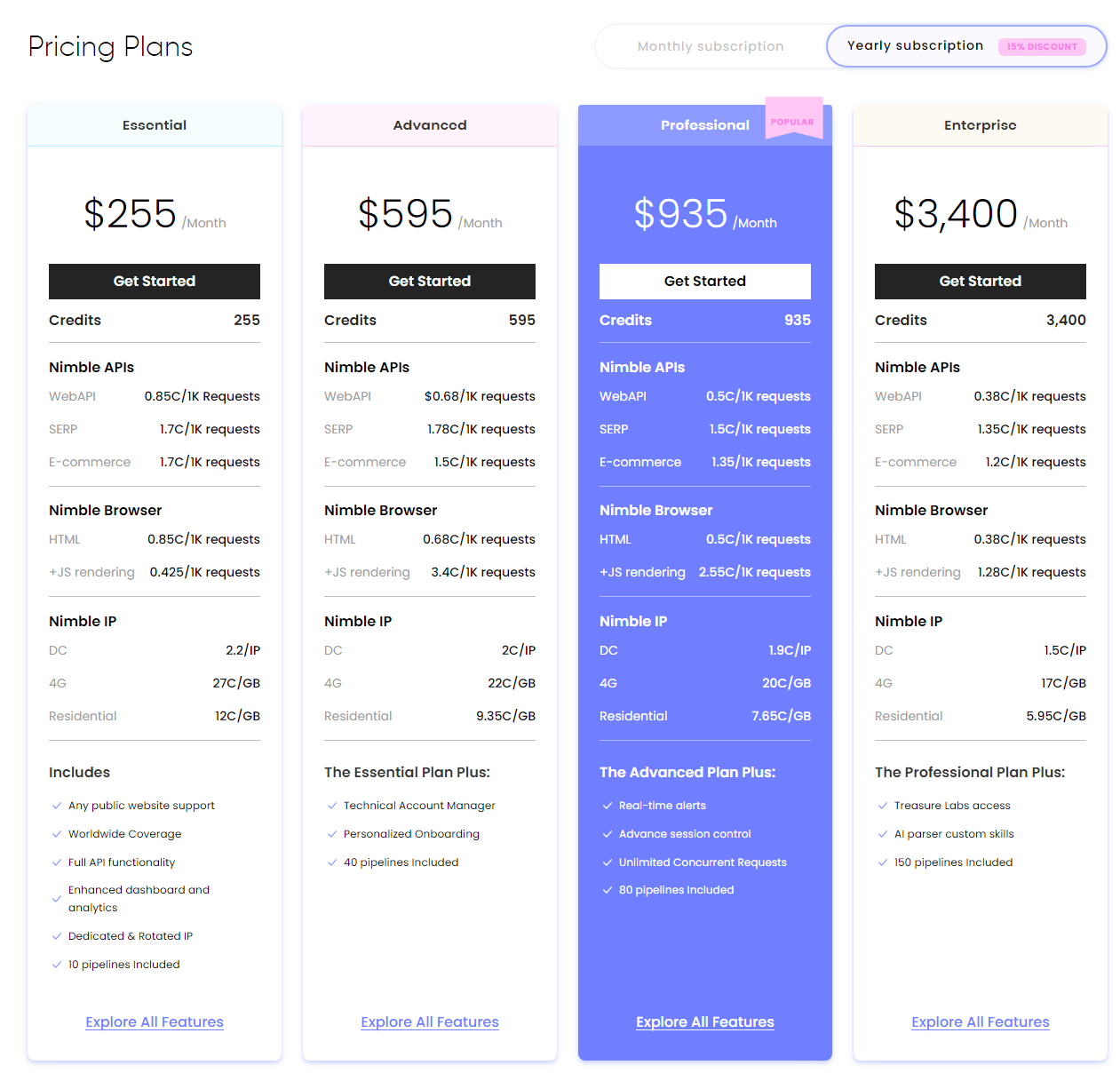This screenshot has height=1073, width=1120.
Task: Click the POPULAR ribbon badge
Action: (792, 122)
